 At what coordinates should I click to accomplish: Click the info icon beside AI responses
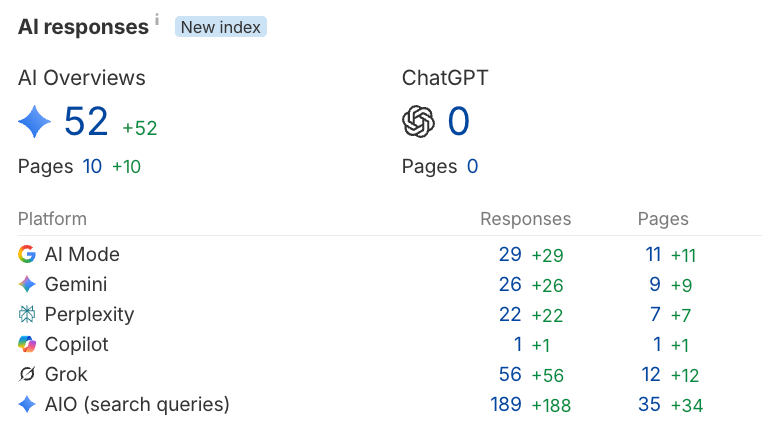pos(157,20)
